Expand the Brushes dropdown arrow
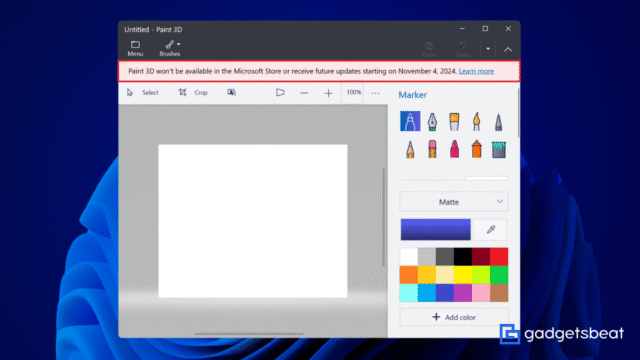 pyautogui.click(x=179, y=44)
